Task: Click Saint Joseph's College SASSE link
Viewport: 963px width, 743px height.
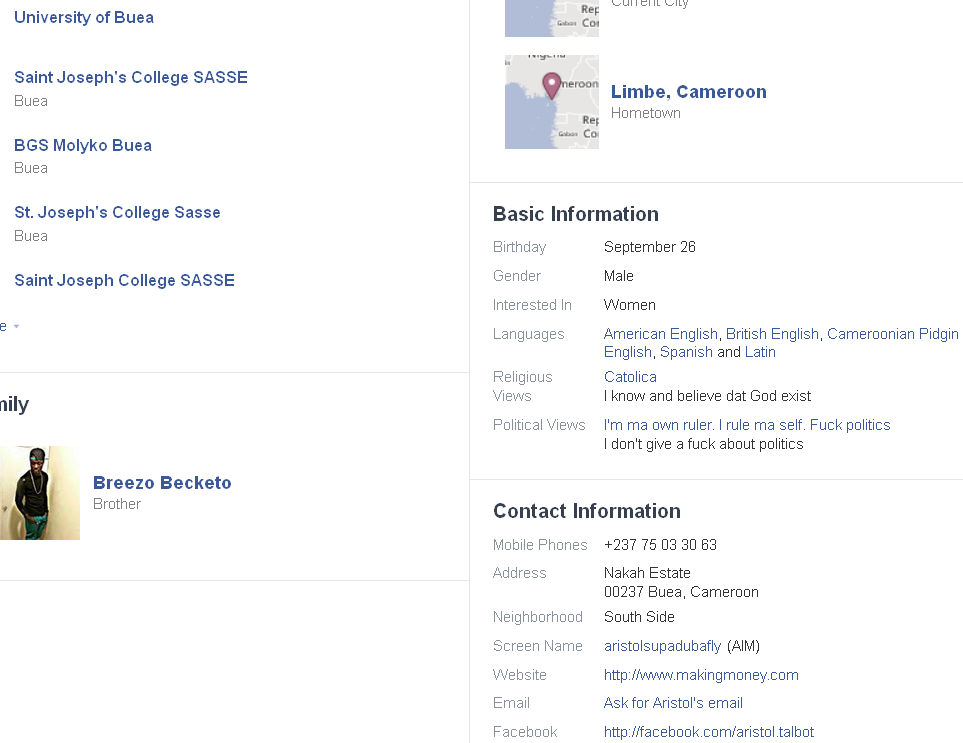Action: [x=131, y=77]
